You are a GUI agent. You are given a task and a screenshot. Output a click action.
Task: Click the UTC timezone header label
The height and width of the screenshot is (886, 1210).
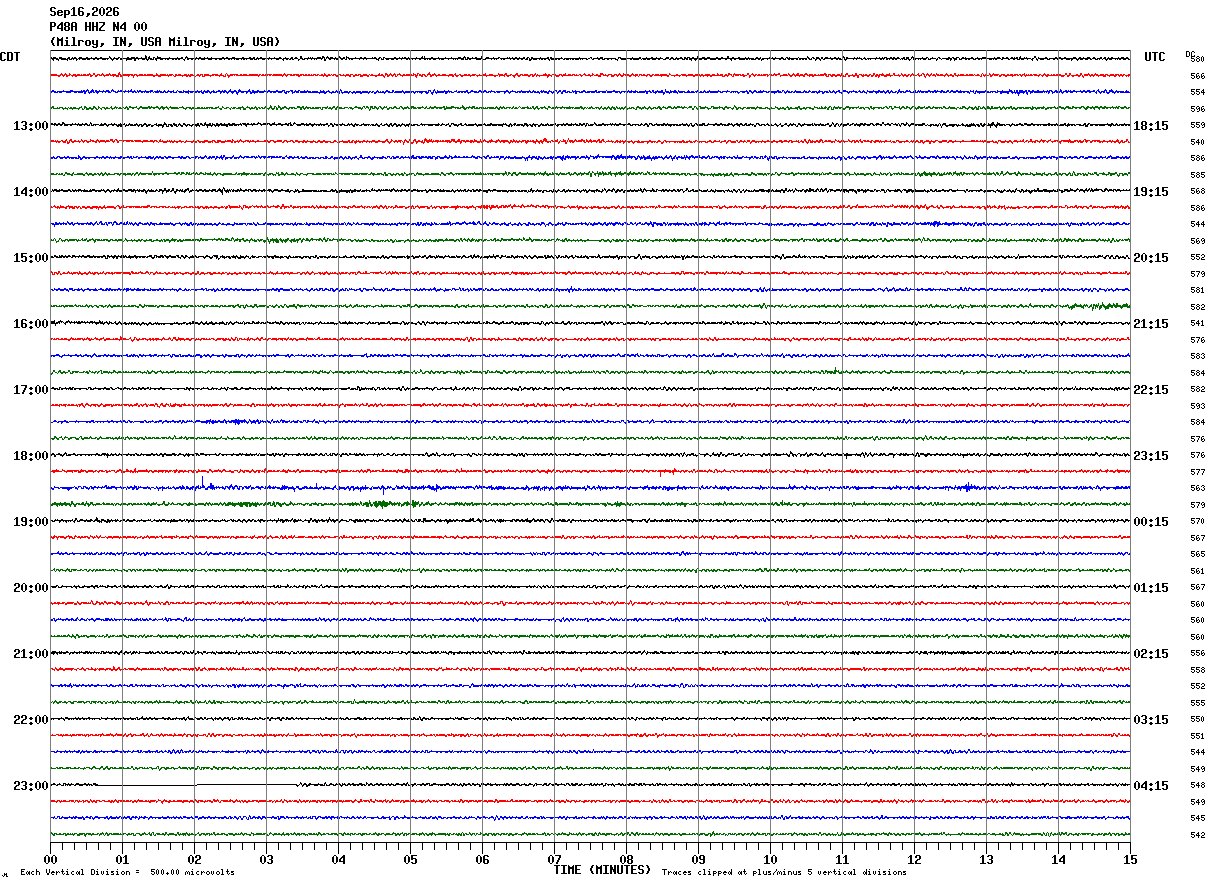coord(1155,57)
